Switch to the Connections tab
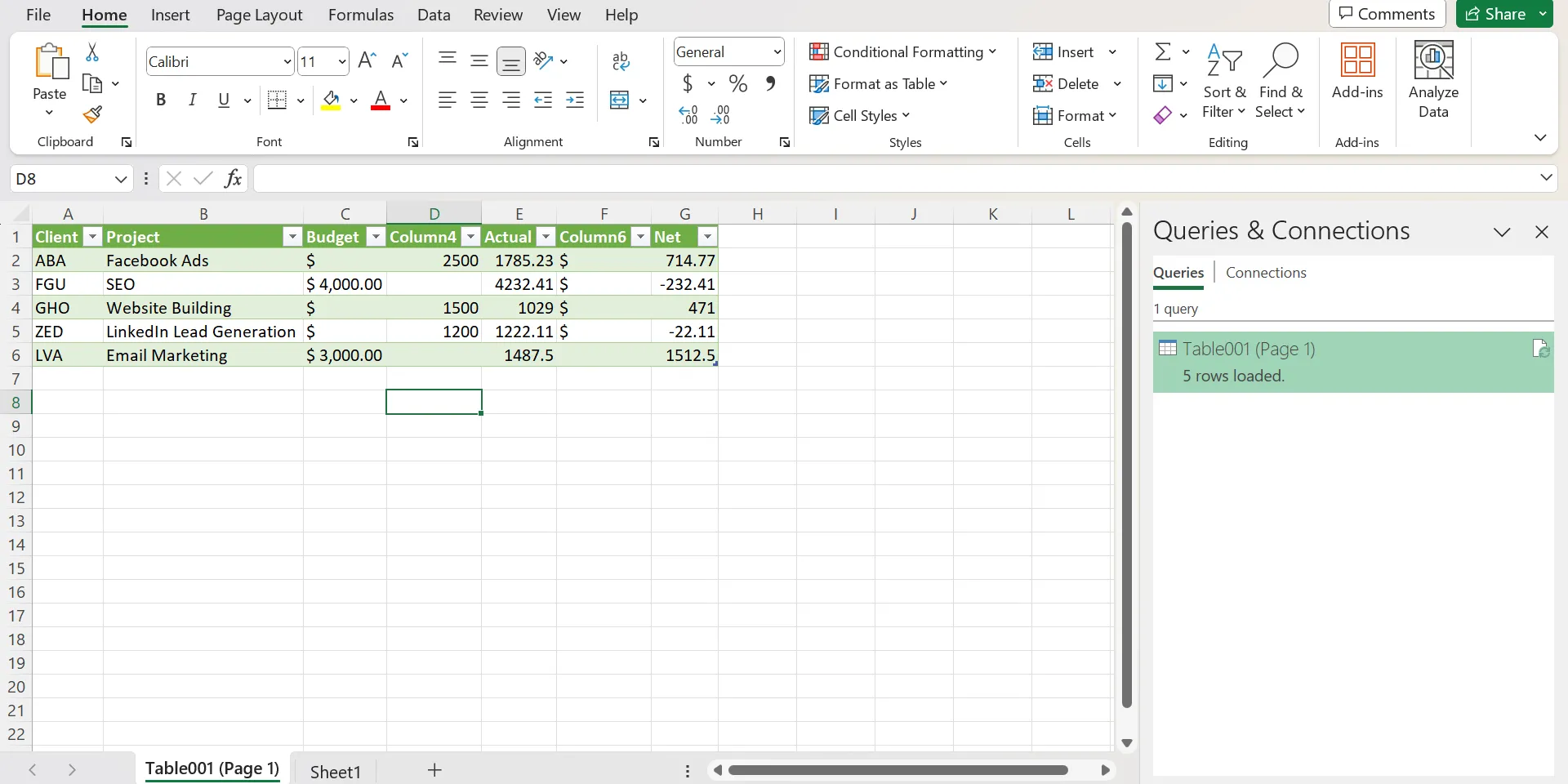This screenshot has width=1568, height=784. [x=1265, y=272]
